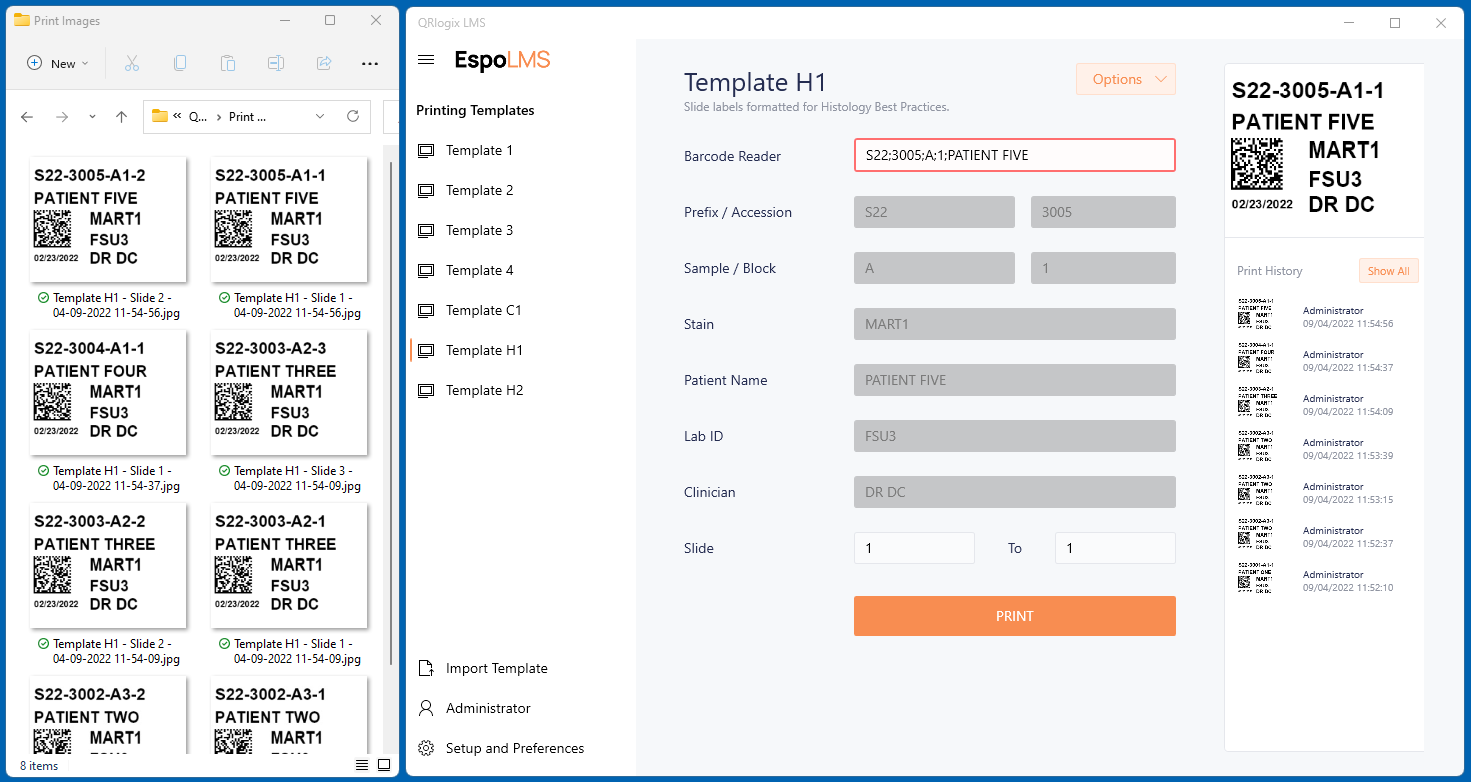Click the Cut icon in Print Images window

pos(131,63)
